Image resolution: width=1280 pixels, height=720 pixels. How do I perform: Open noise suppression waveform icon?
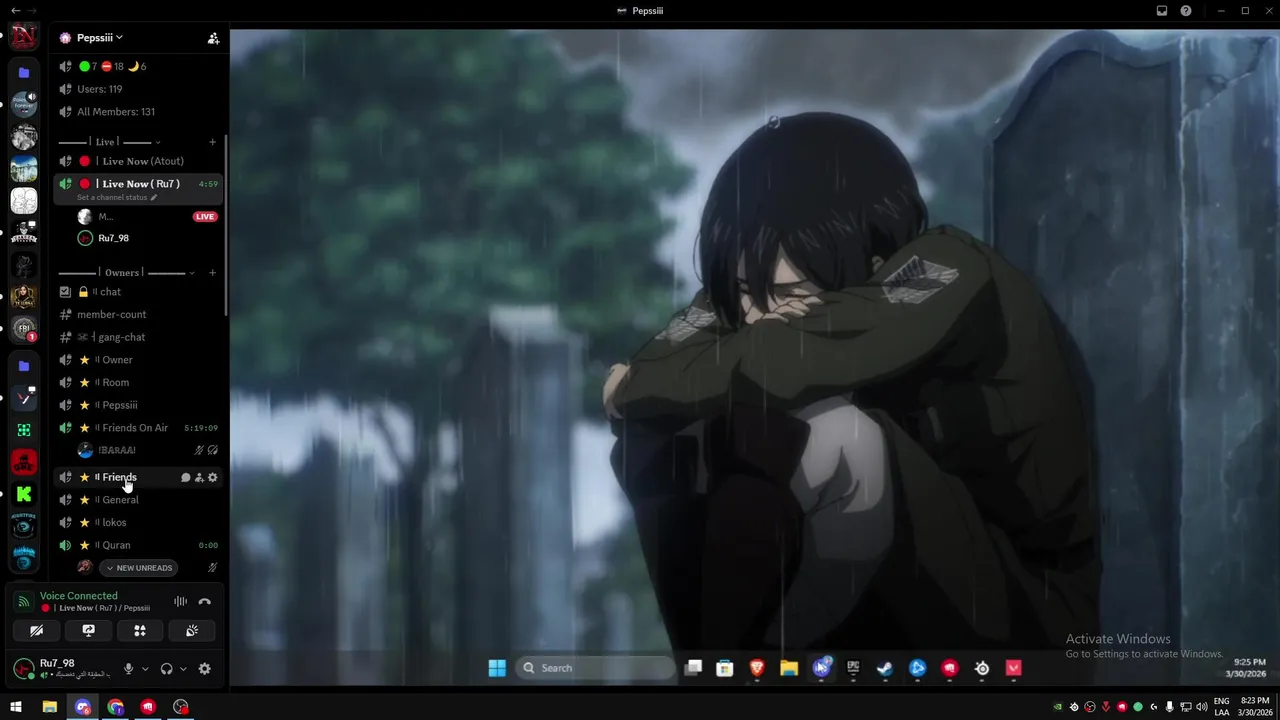[x=180, y=602]
